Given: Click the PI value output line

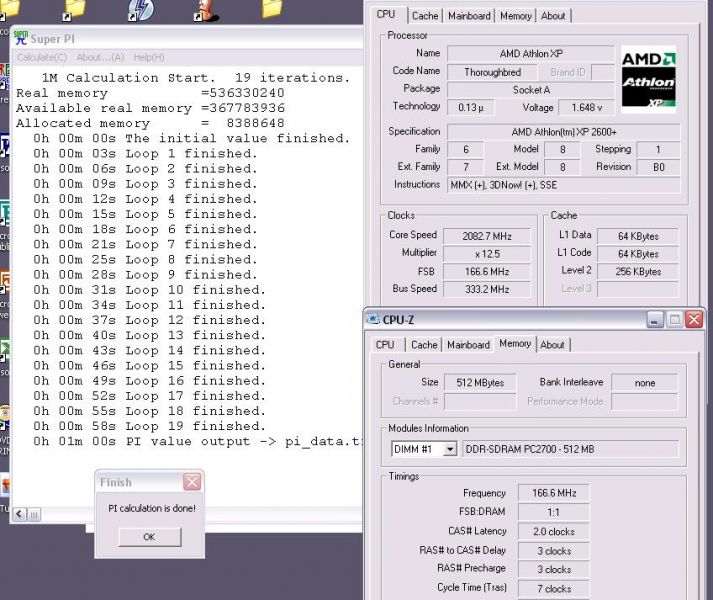Looking at the screenshot, I should pos(198,441).
